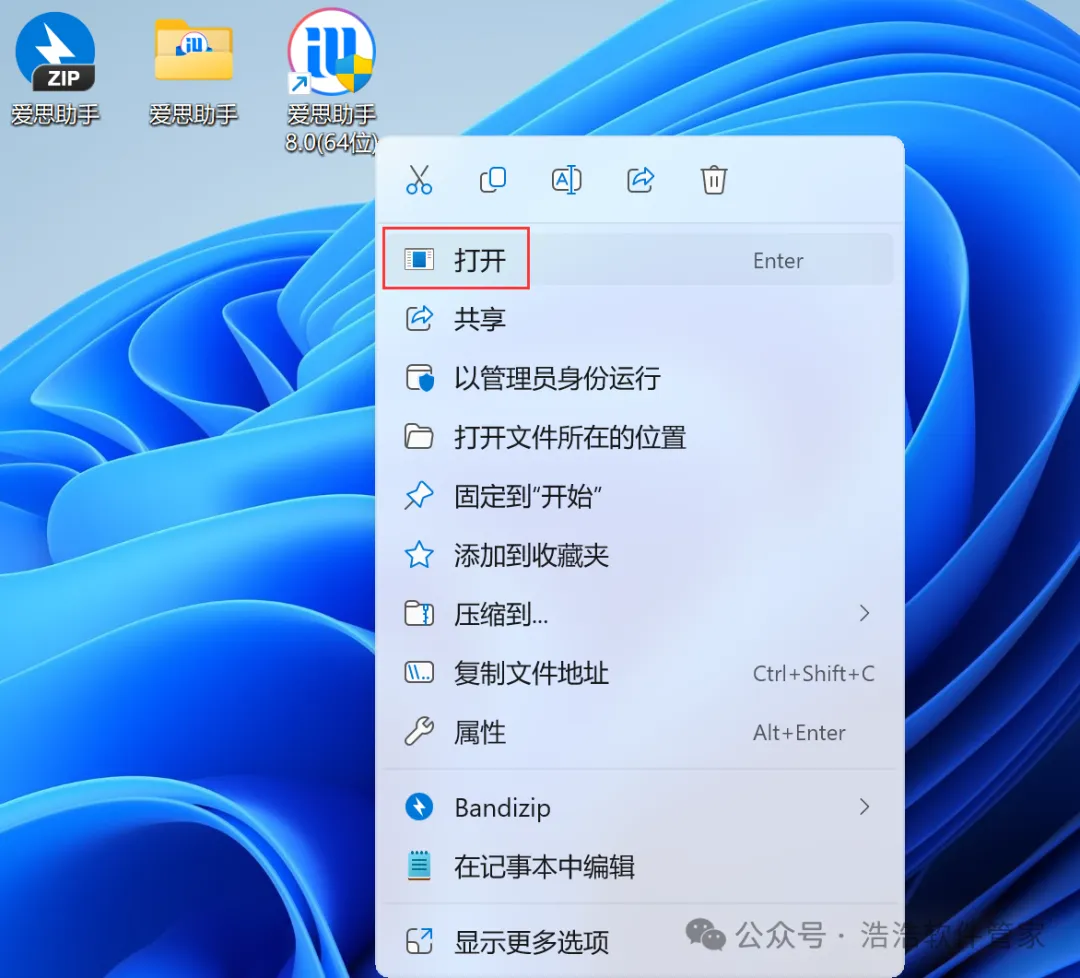
Task: Click the window icon beside 打开
Action: point(419,260)
